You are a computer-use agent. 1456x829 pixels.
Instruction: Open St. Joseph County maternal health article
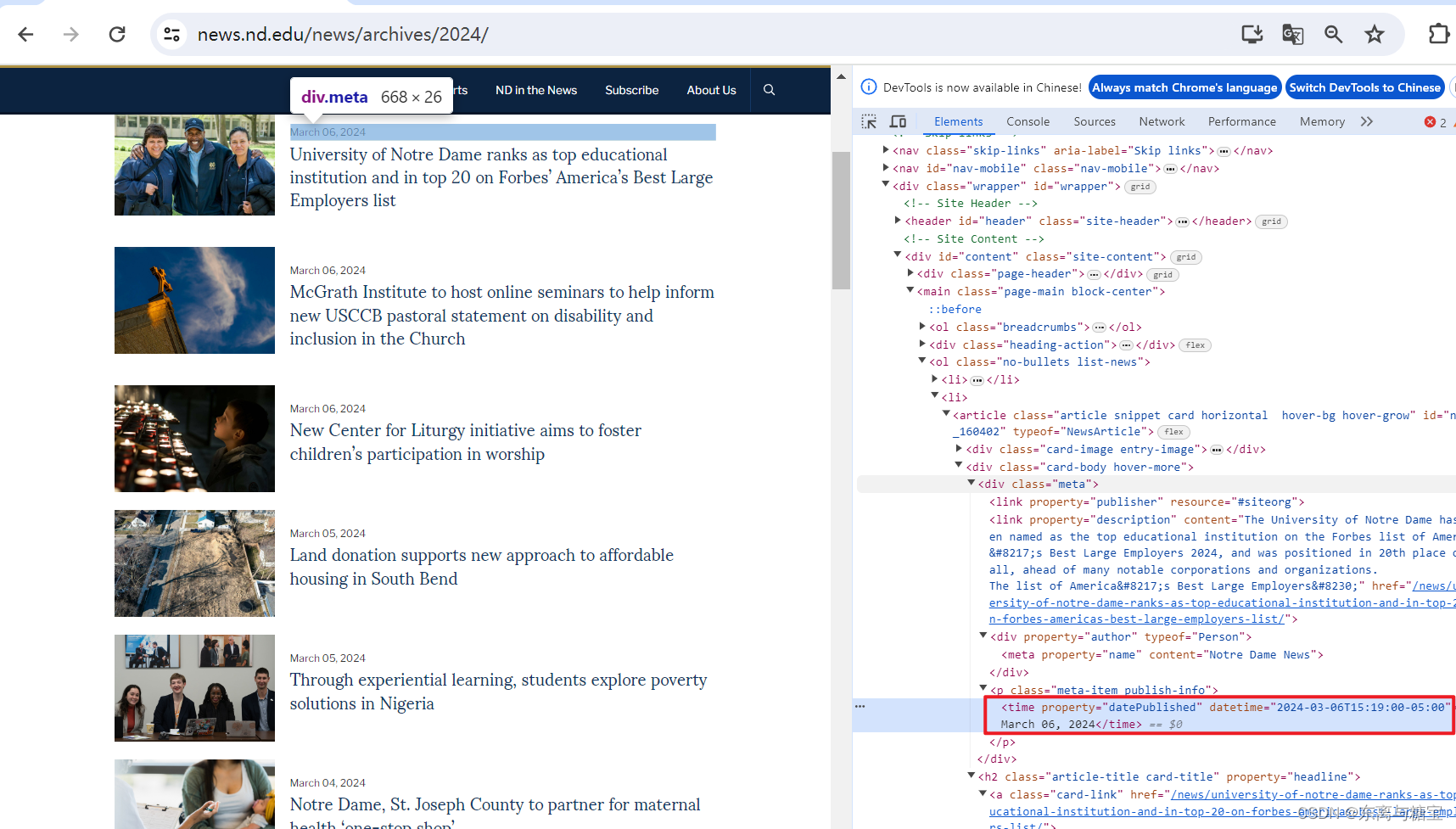click(x=496, y=812)
